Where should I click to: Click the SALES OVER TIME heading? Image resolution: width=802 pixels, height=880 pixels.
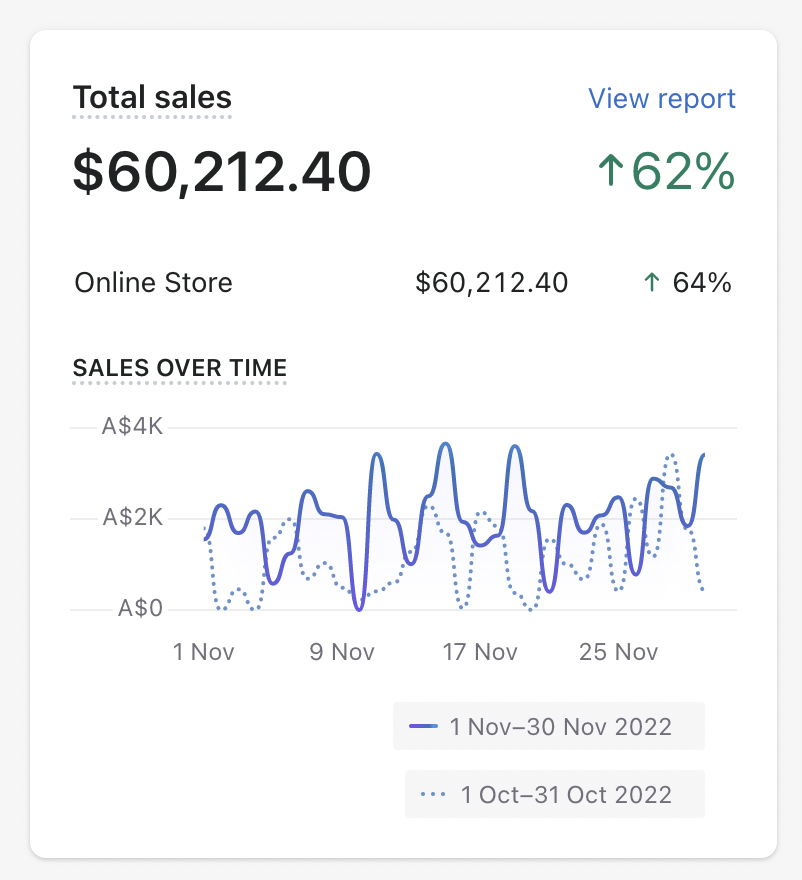tap(180, 368)
